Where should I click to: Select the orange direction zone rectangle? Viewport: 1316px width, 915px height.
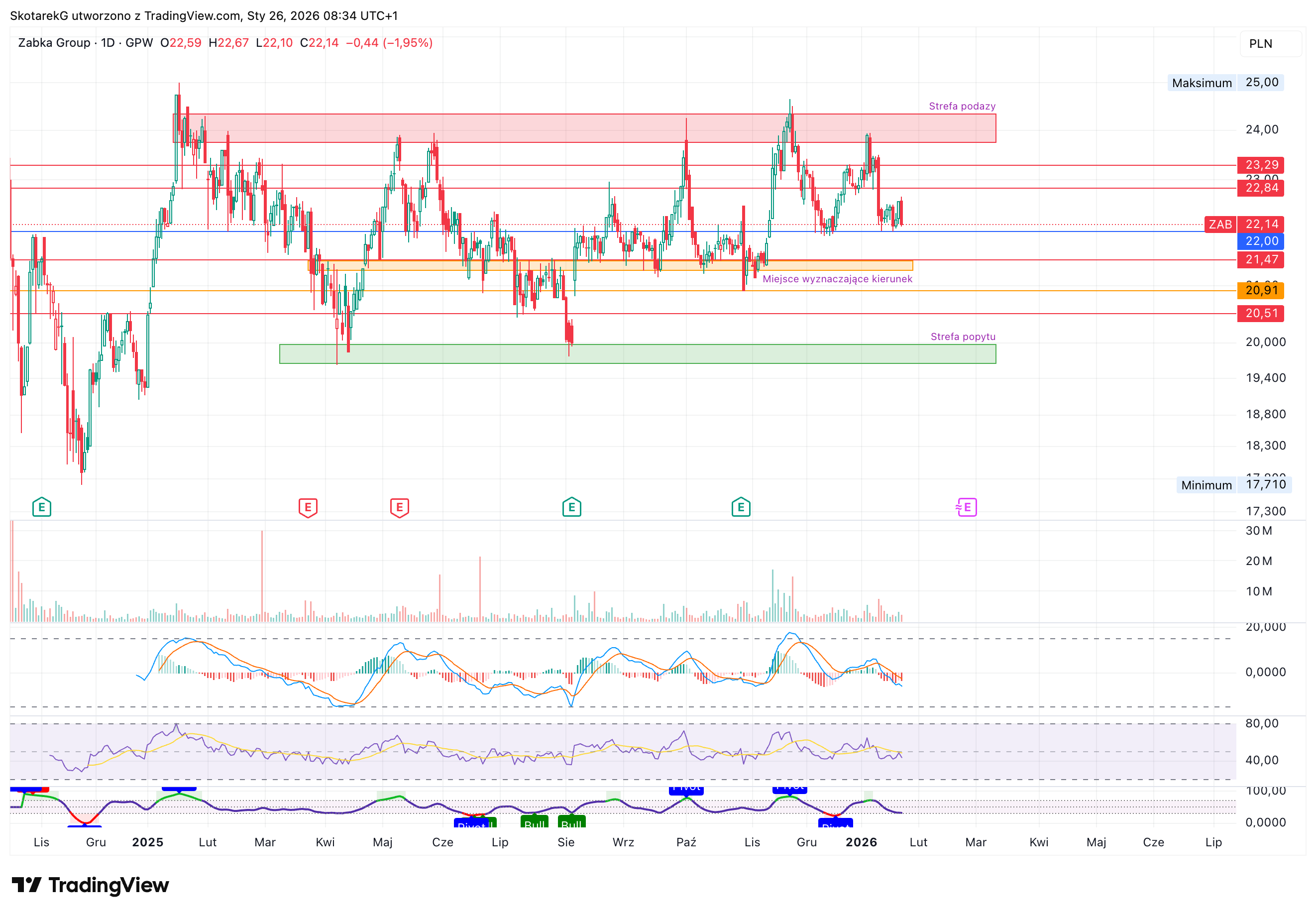[x=610, y=265]
